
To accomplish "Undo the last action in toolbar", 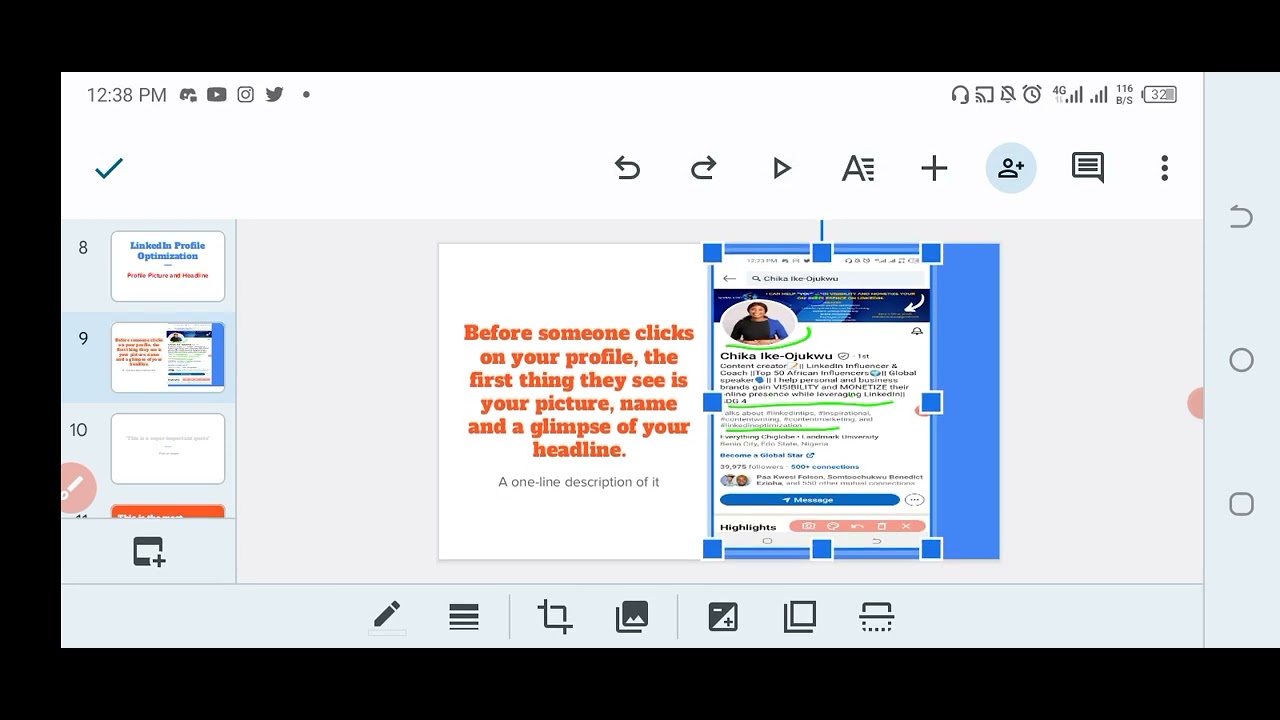I will [627, 168].
